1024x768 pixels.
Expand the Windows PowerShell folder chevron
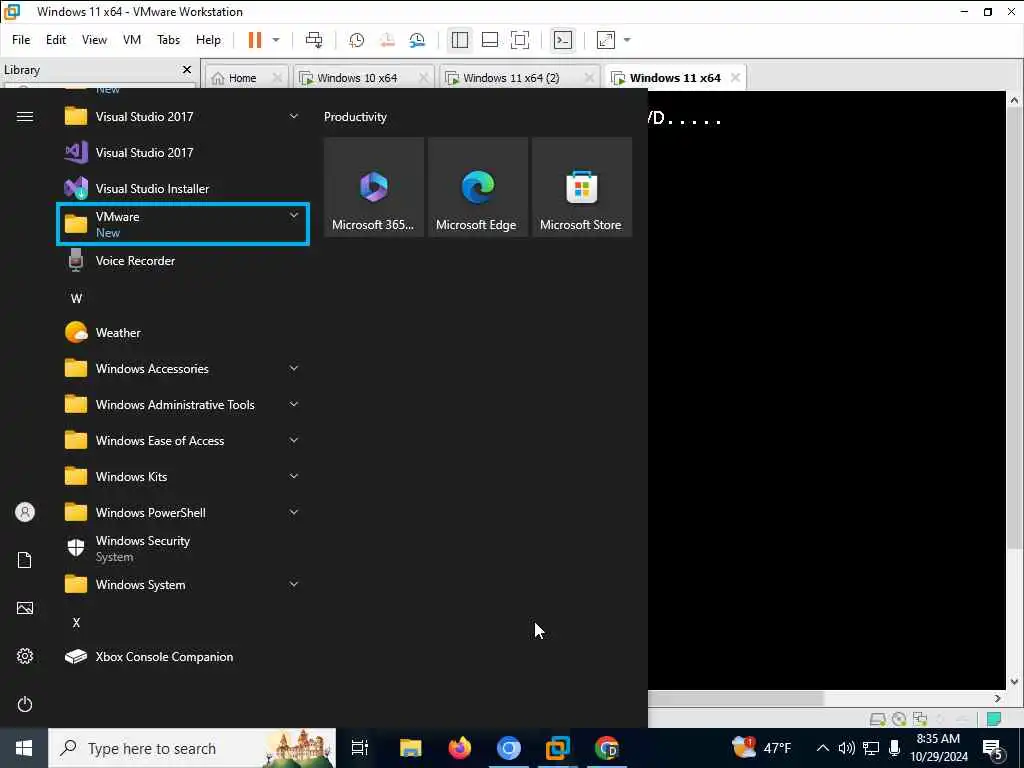294,512
